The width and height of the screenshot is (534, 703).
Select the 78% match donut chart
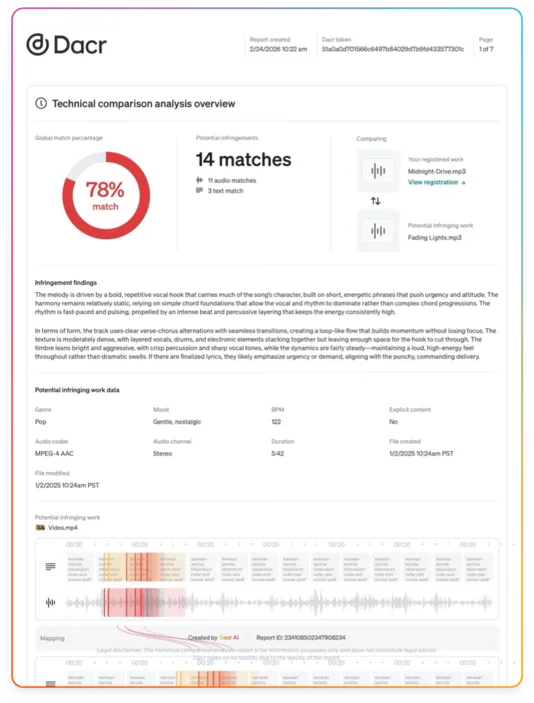point(106,195)
